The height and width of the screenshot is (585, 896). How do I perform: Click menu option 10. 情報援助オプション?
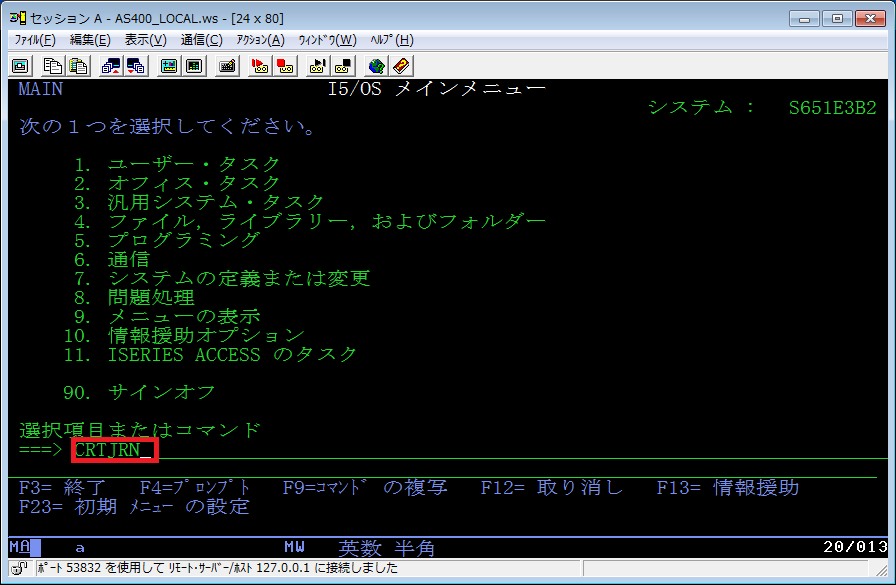[183, 335]
